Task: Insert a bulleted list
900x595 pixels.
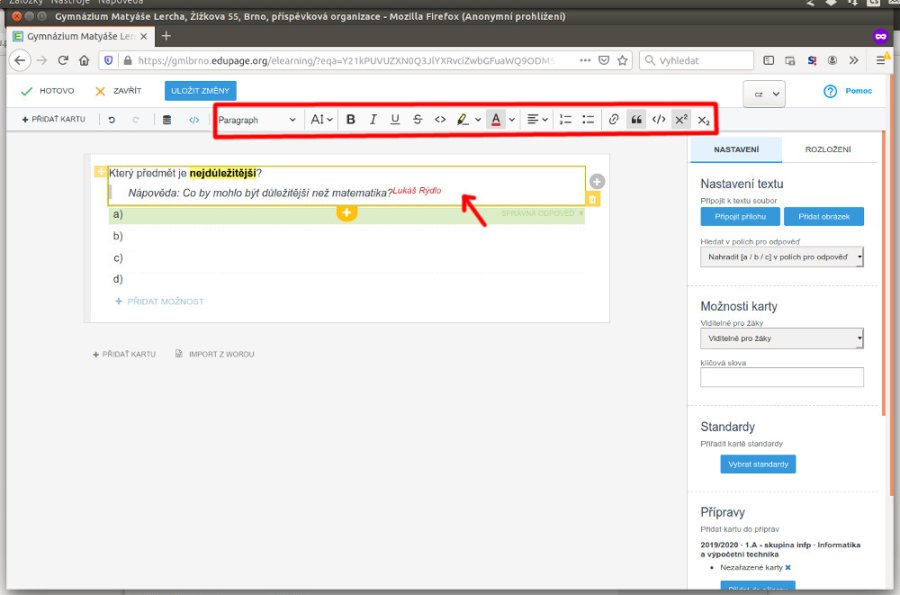Action: tap(588, 119)
